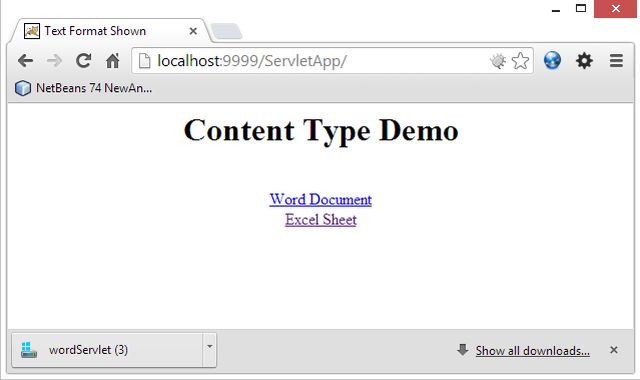Maximize the browser window
The height and width of the screenshot is (380, 640).
(581, 9)
